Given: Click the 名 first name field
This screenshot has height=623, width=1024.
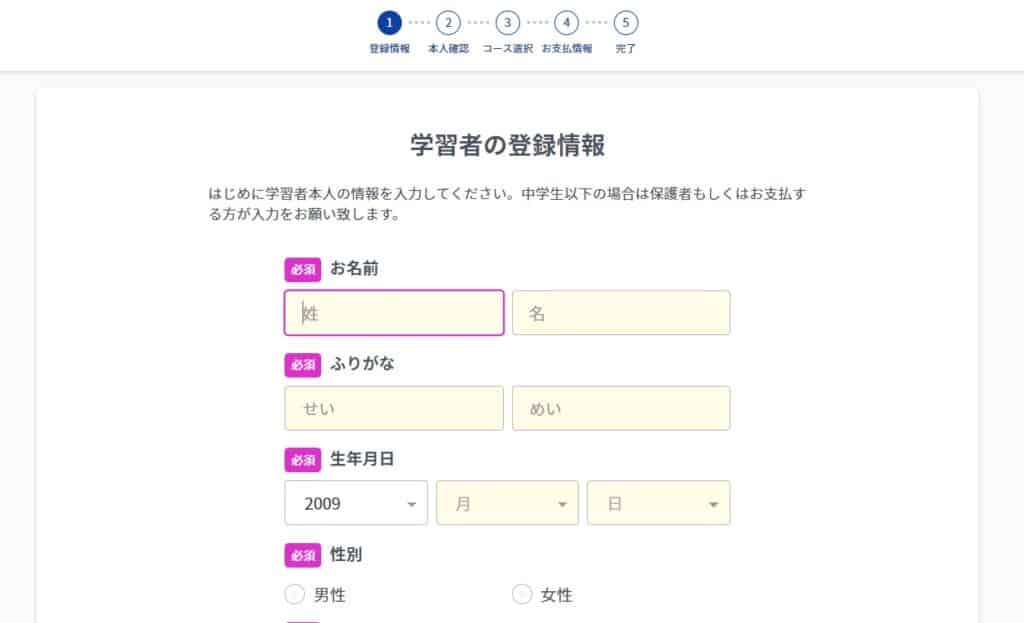Looking at the screenshot, I should click(621, 313).
